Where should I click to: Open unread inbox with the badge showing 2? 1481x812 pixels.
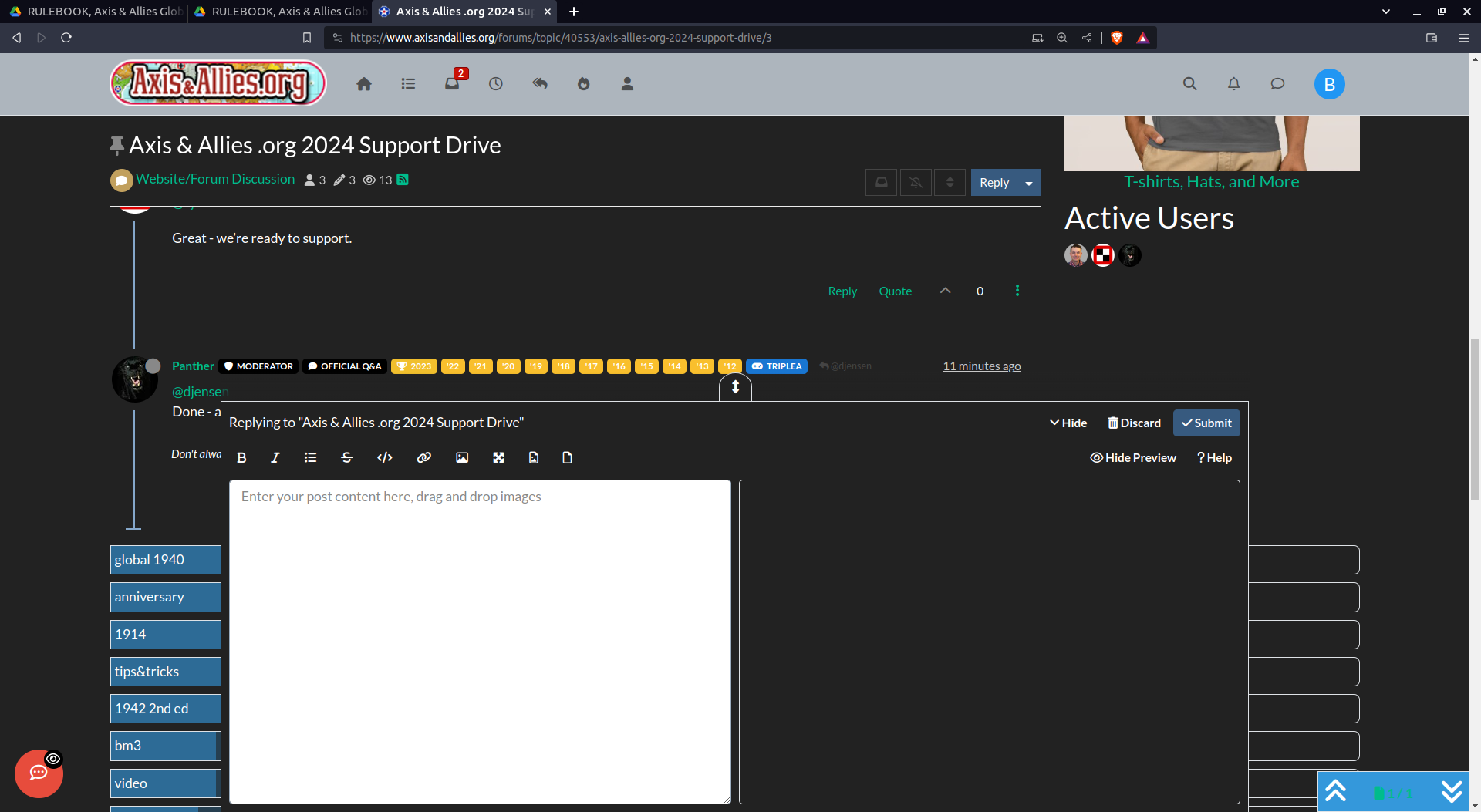[x=453, y=84]
